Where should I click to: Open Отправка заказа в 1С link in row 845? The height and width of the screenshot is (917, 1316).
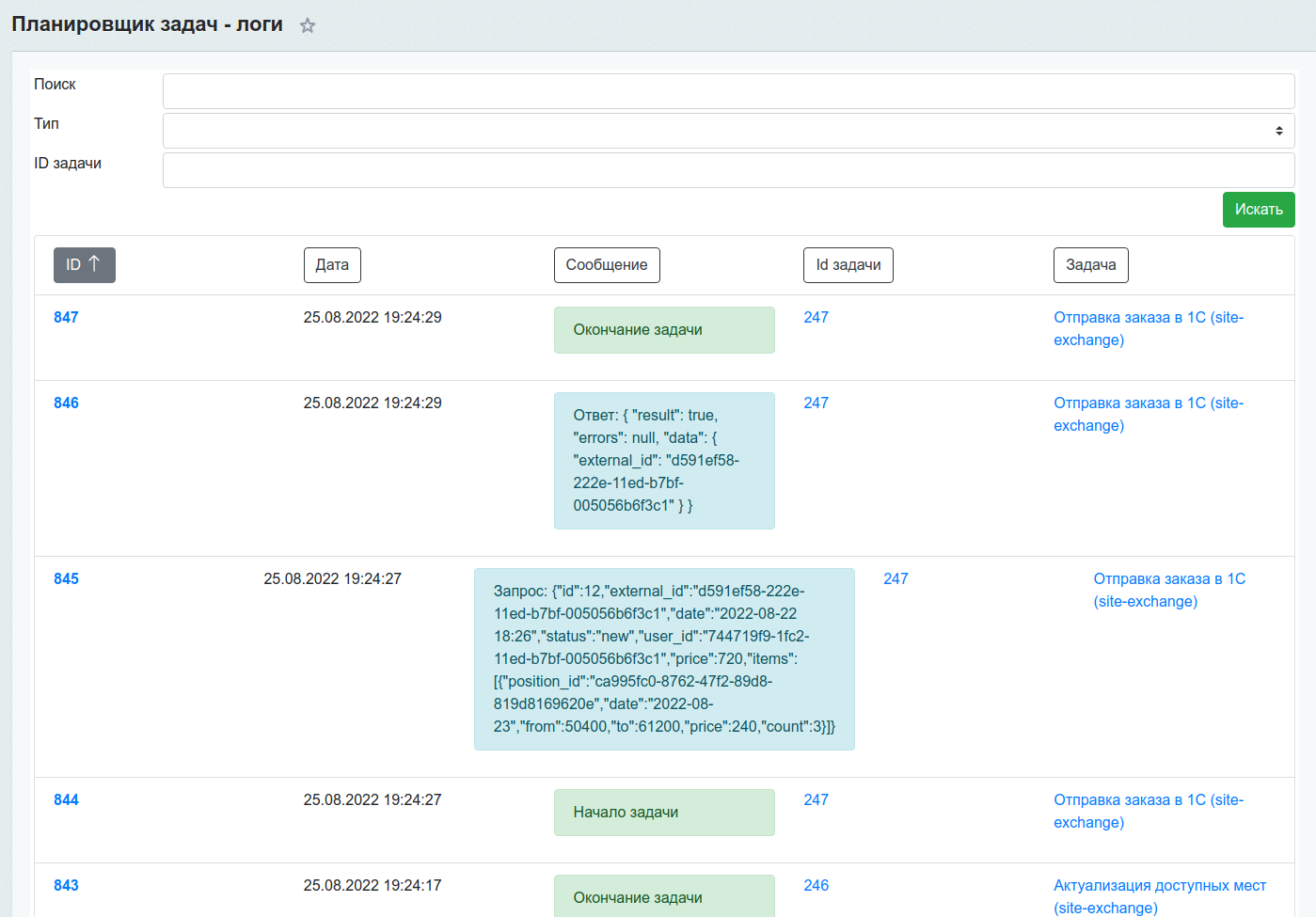[x=1168, y=591]
